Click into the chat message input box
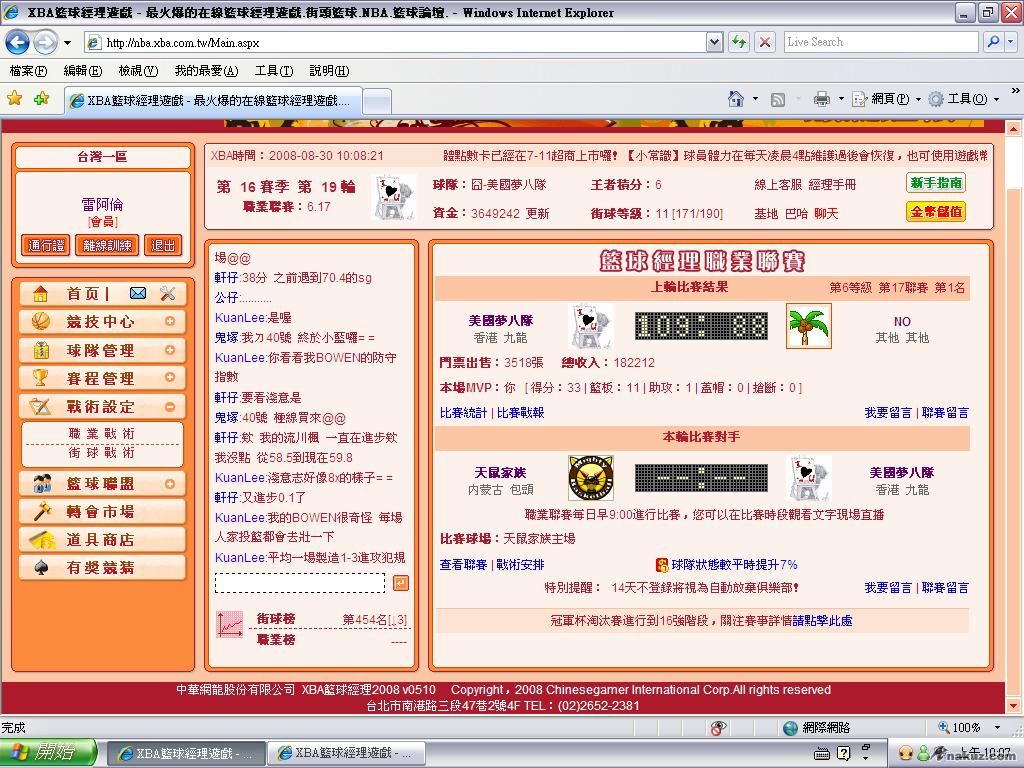The height and width of the screenshot is (768, 1024). coord(300,583)
